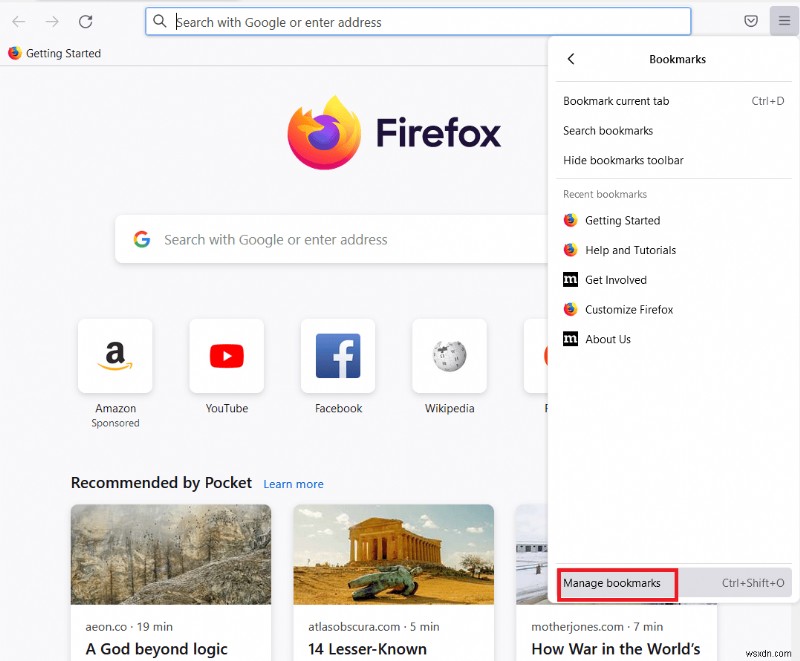Select Bookmark current tab
The height and width of the screenshot is (661, 800).
click(x=617, y=101)
